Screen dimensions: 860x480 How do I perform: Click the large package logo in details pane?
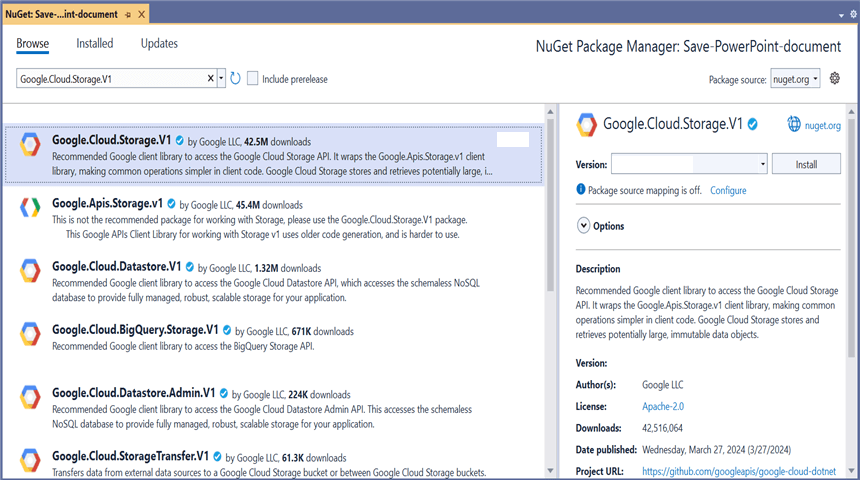[x=586, y=125]
